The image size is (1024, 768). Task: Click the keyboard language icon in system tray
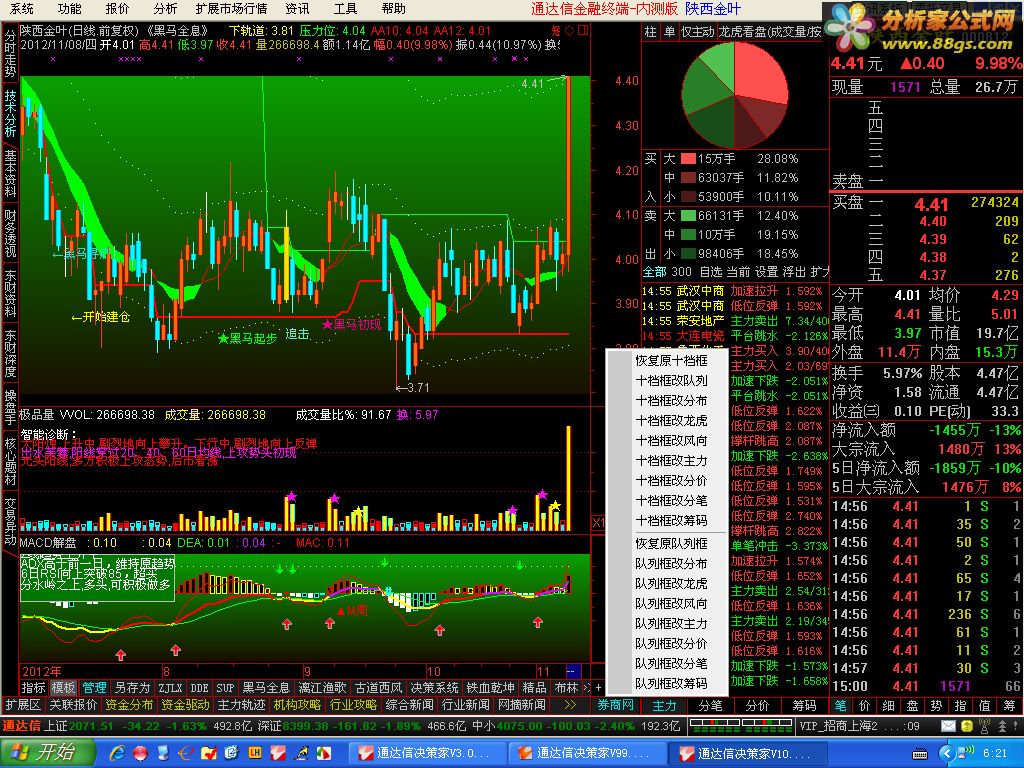[920, 753]
